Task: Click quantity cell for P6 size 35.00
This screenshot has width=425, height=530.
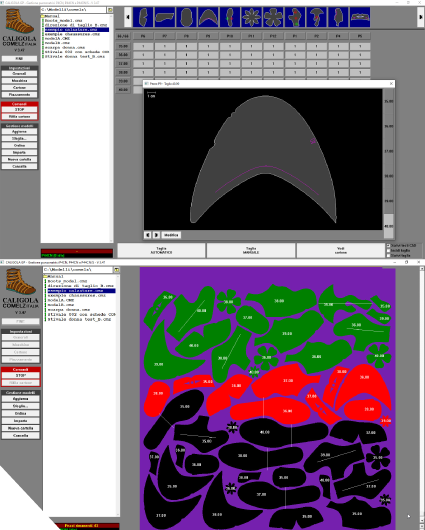Action: (x=143, y=46)
